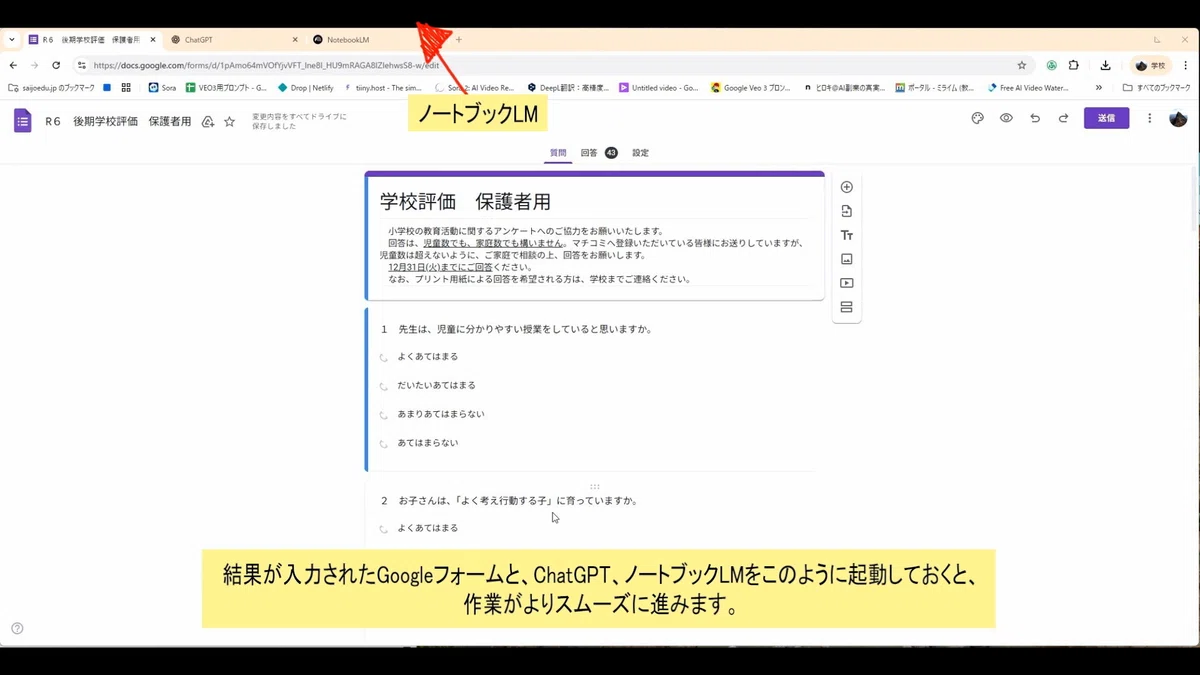Click the Google Forms home icon
This screenshot has height=675, width=1200.
click(22, 121)
